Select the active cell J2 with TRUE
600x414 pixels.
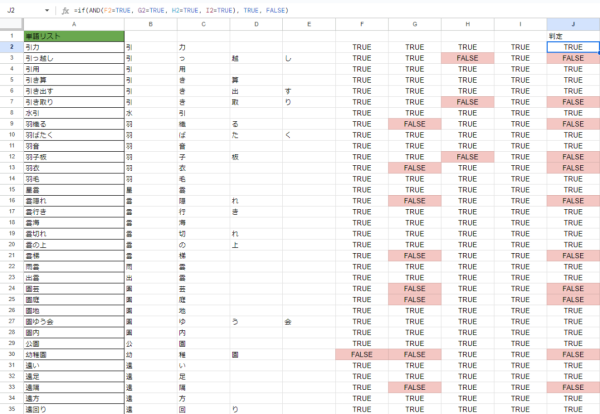pyautogui.click(x=573, y=47)
